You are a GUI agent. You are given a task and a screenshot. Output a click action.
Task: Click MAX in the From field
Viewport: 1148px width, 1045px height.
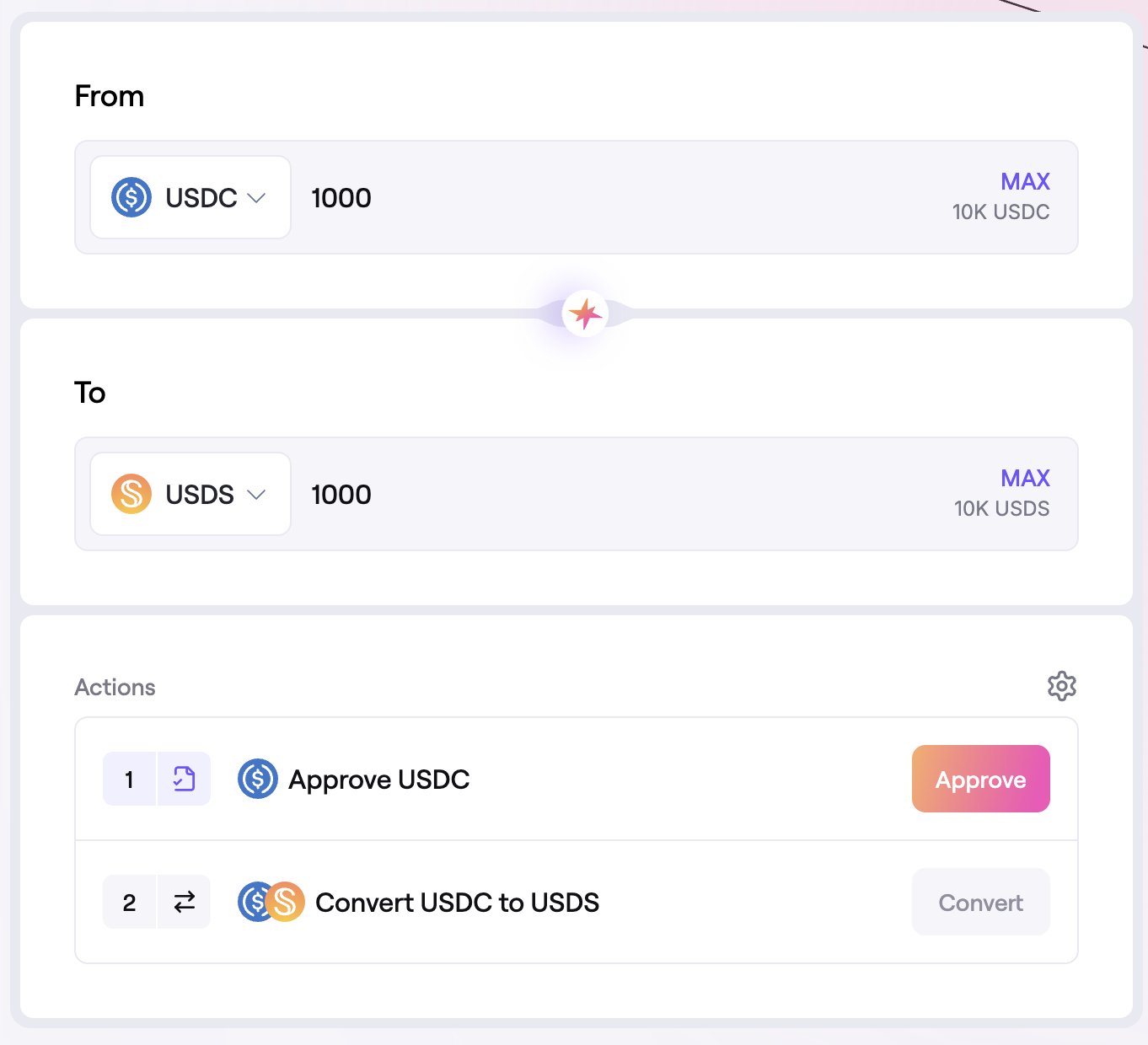(1025, 181)
